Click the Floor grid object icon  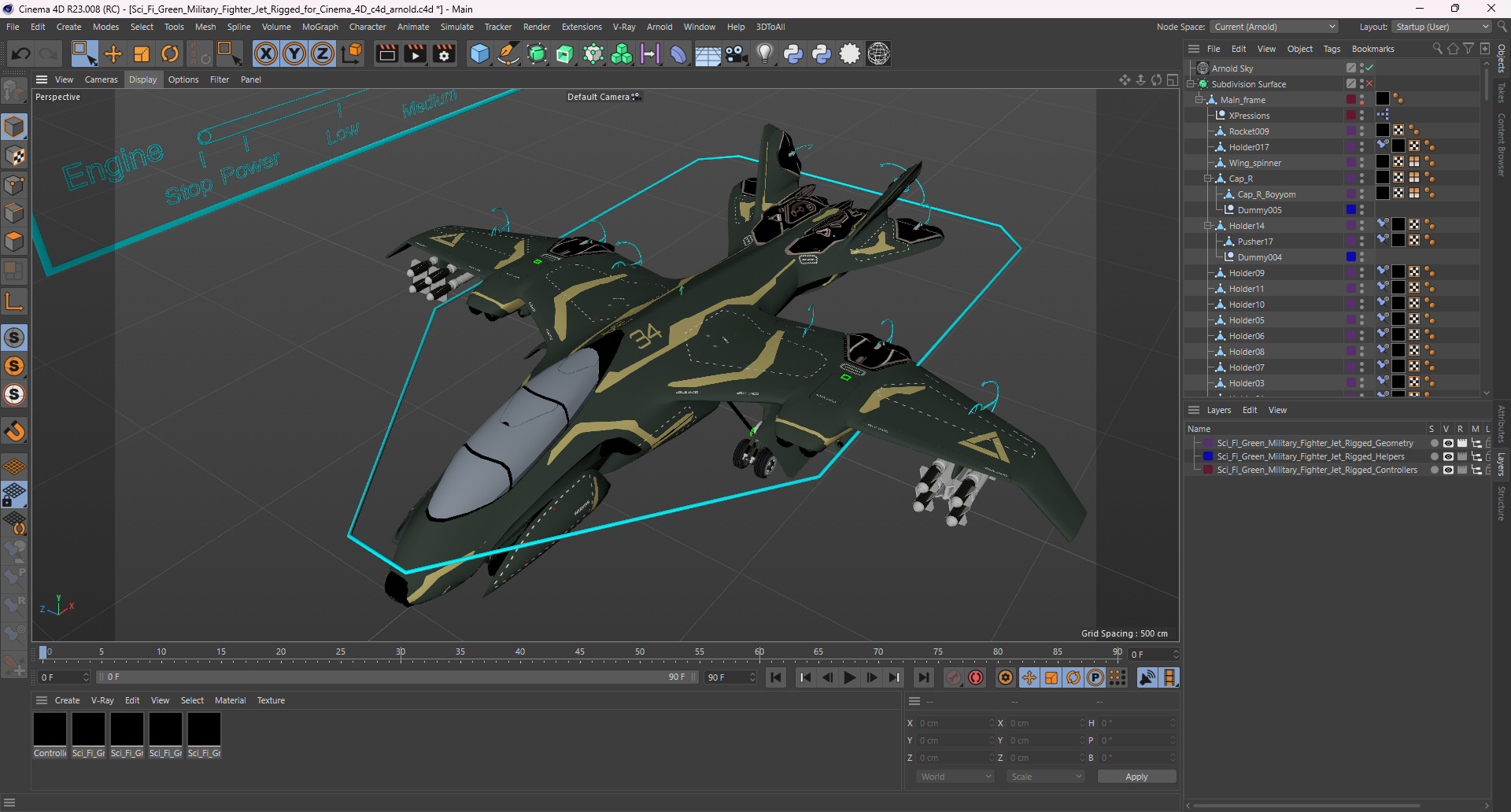(x=707, y=54)
